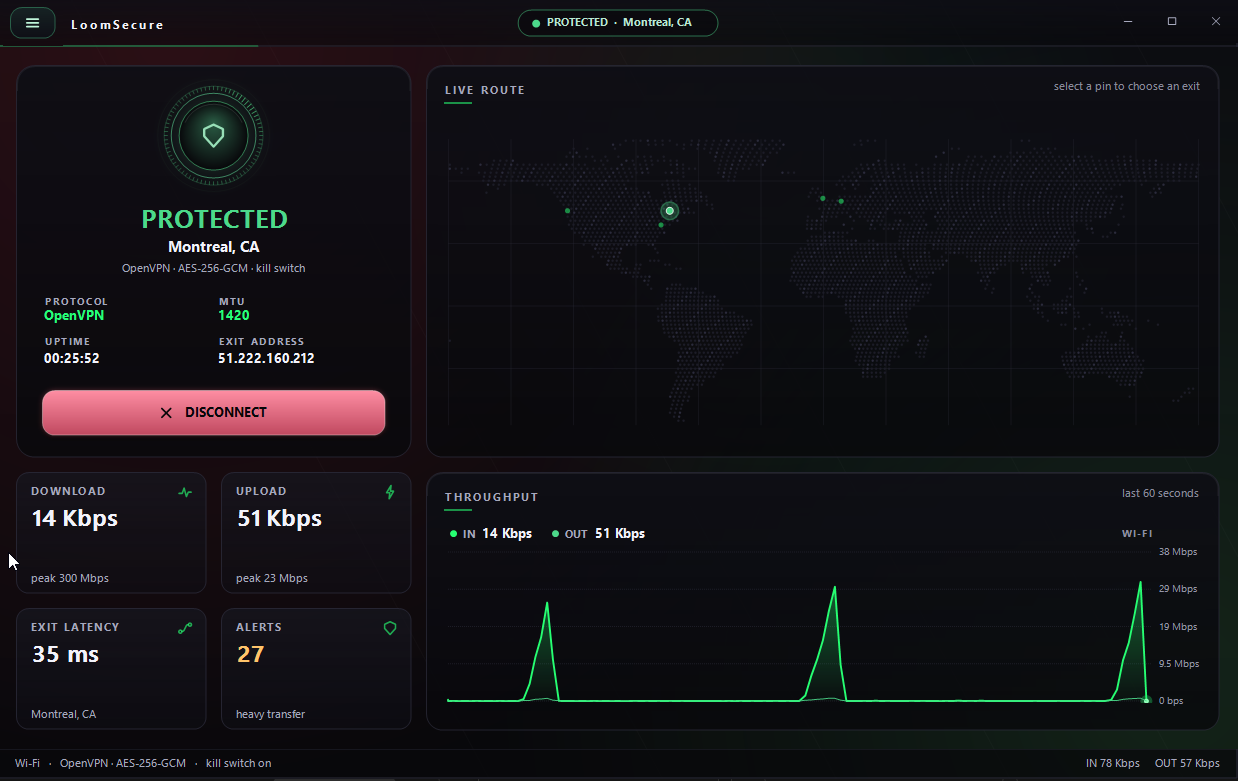Click the Montreal, CA location under PROTECTED
The width and height of the screenshot is (1238, 781).
(x=214, y=247)
